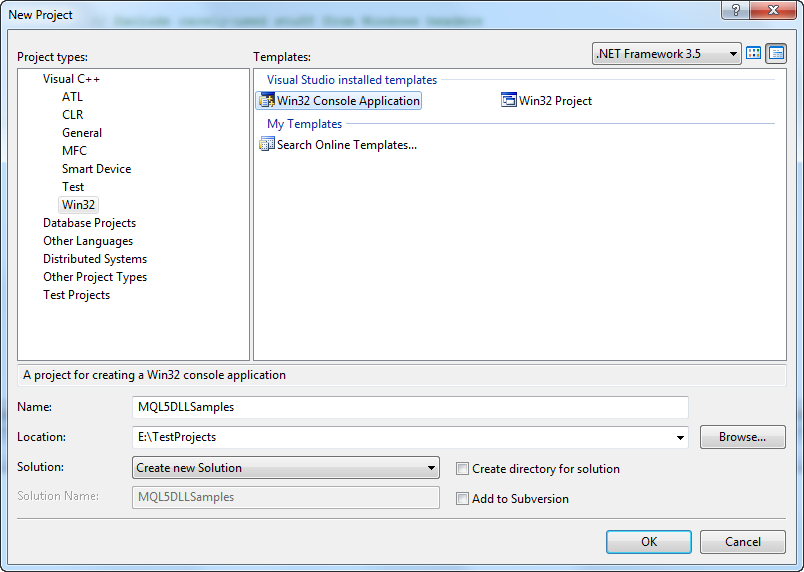Screen dimensions: 804x572
Task: Click Visual Studio installed templates heading
Action: pyautogui.click(x=352, y=80)
